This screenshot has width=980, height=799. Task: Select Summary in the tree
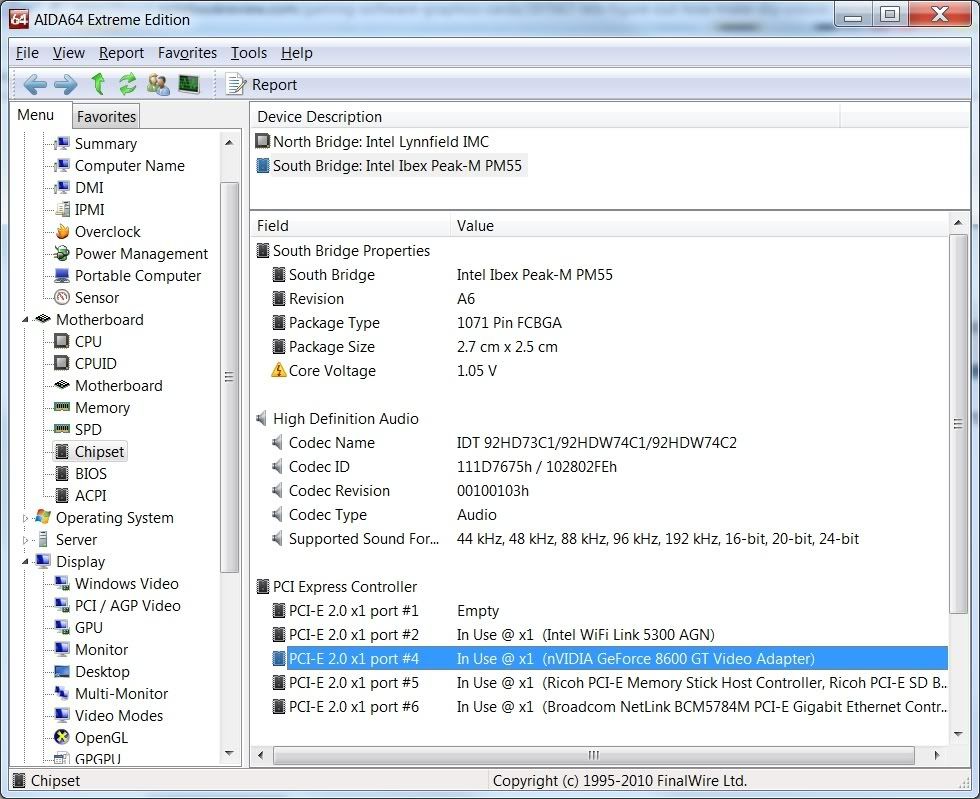click(106, 144)
